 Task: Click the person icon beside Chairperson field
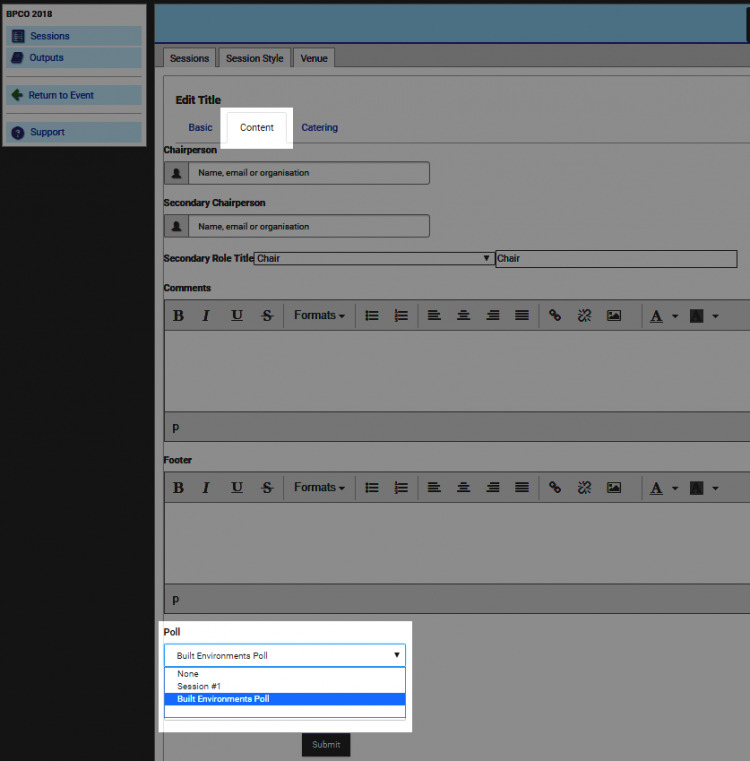coord(176,173)
